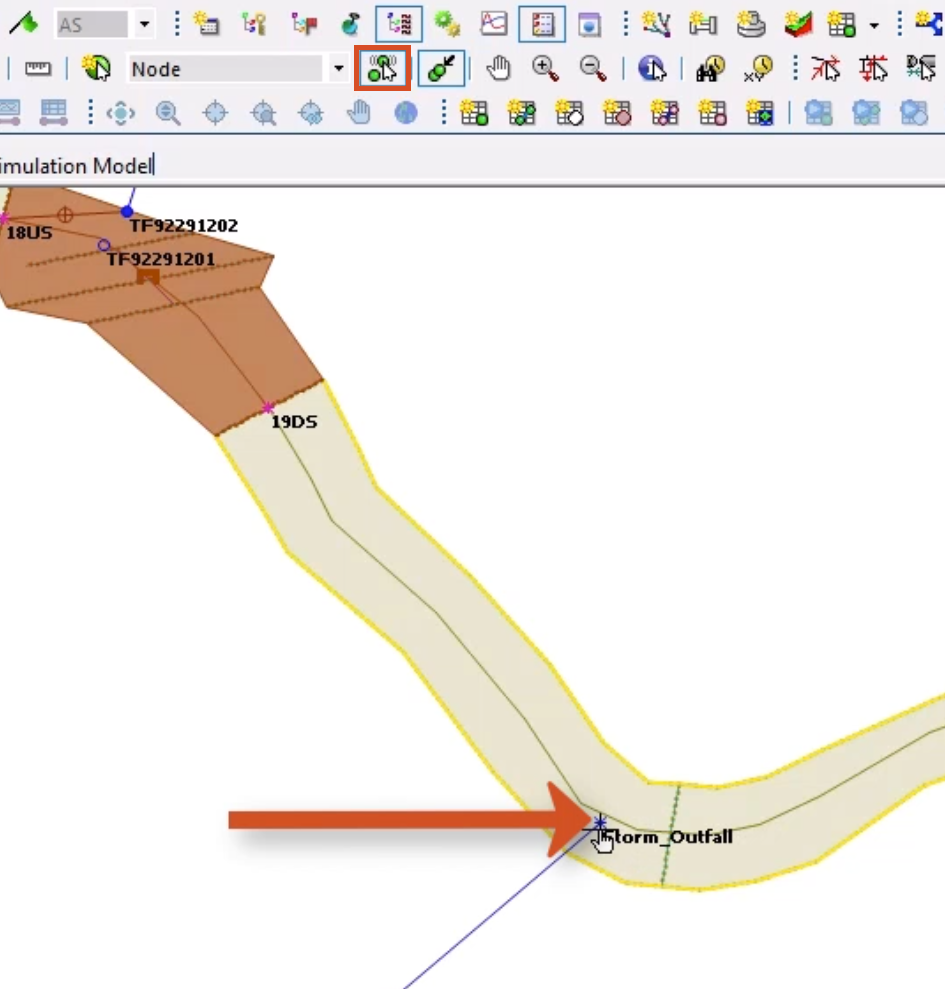945x989 pixels.
Task: Click the new grid with green node icon in top toolbar
Action: 842,24
